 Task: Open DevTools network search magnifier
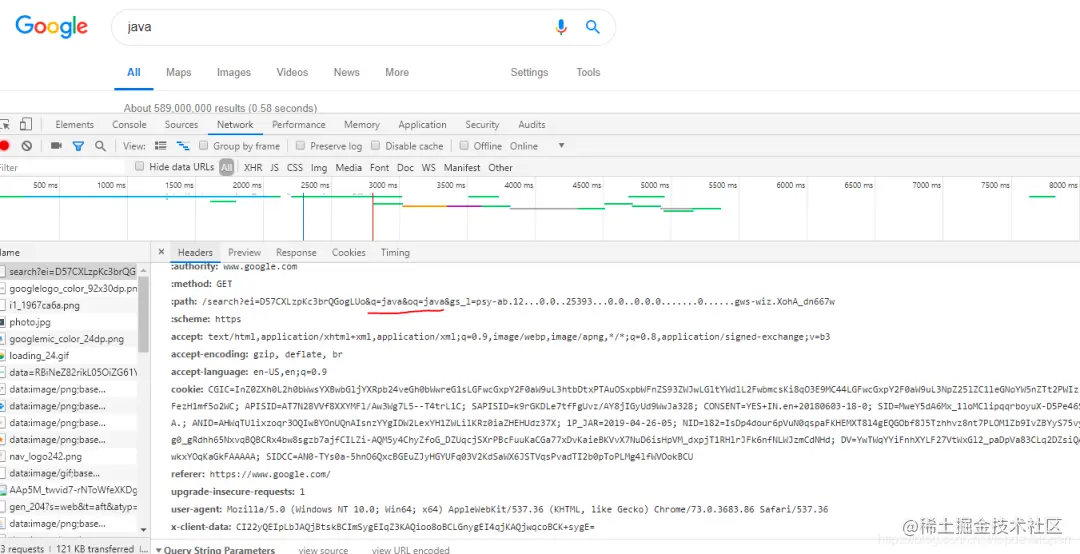tap(101, 146)
